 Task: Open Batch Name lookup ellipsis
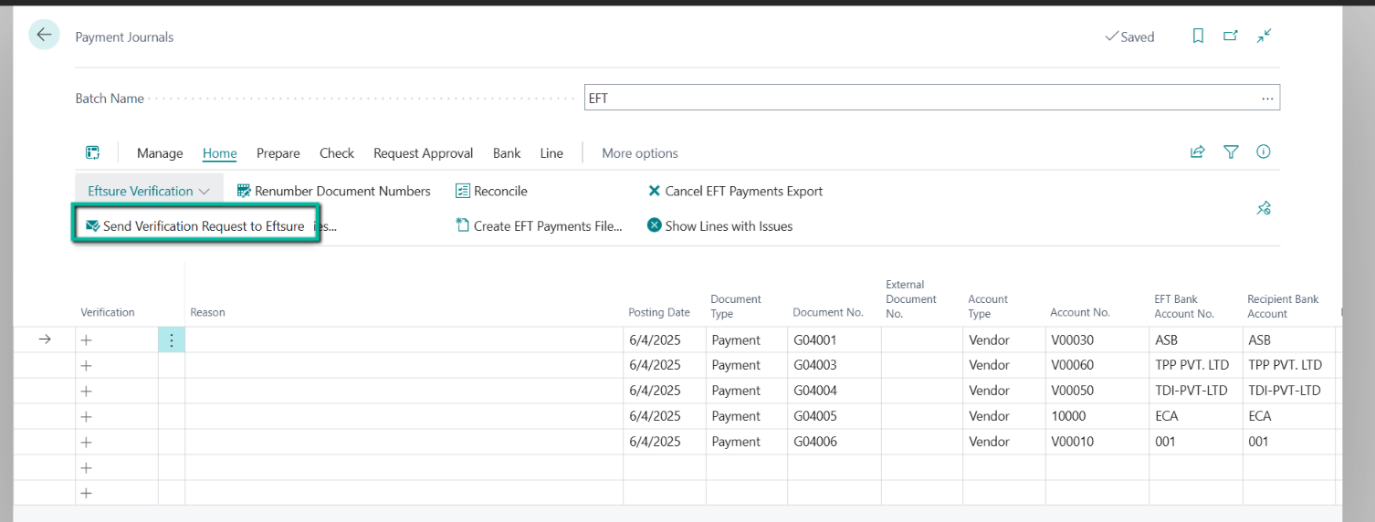(x=1268, y=98)
